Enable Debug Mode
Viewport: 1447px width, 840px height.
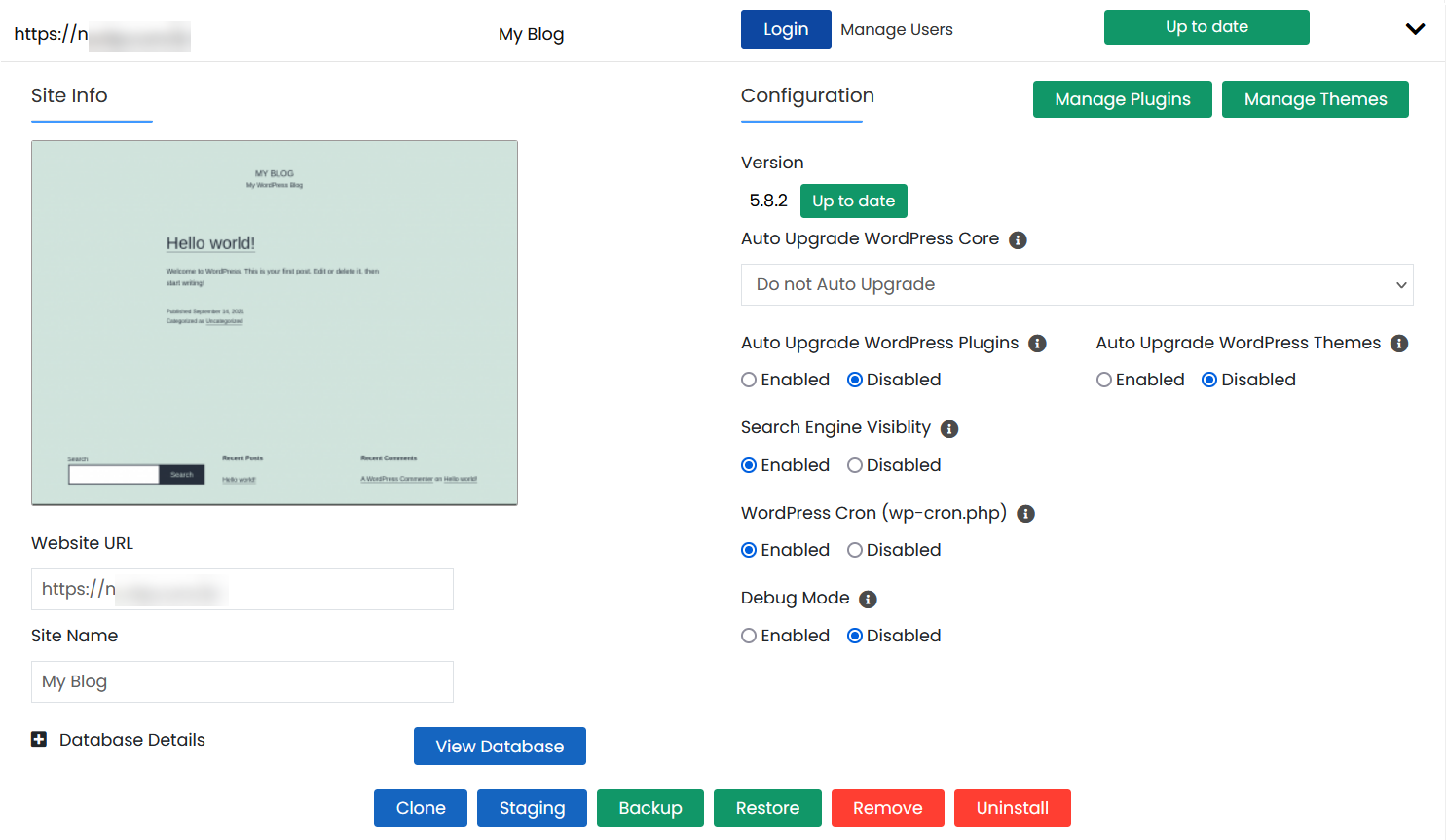pos(748,636)
